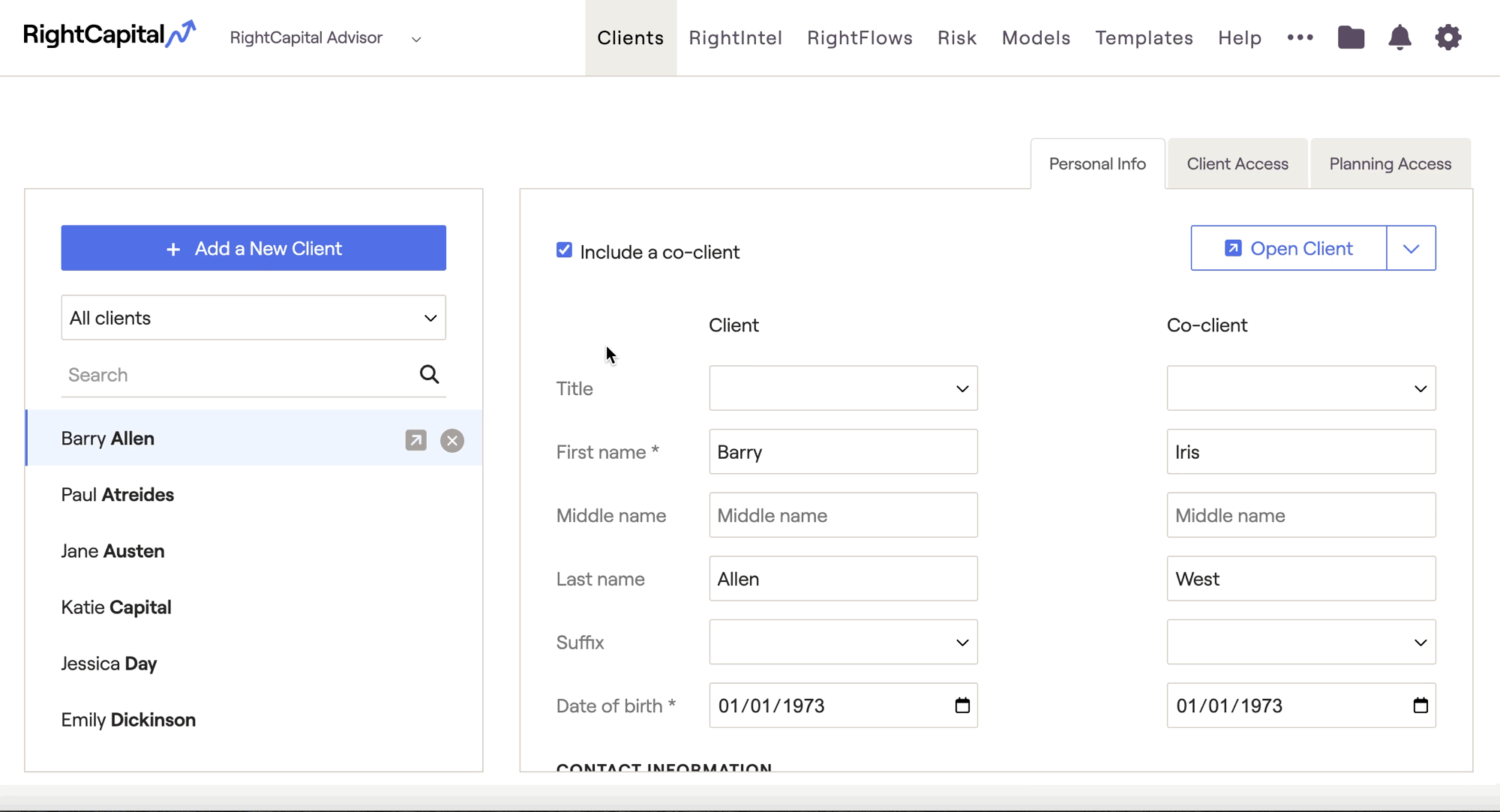Open the All clients filter dropdown
This screenshot has height=812, width=1500.
[x=253, y=317]
